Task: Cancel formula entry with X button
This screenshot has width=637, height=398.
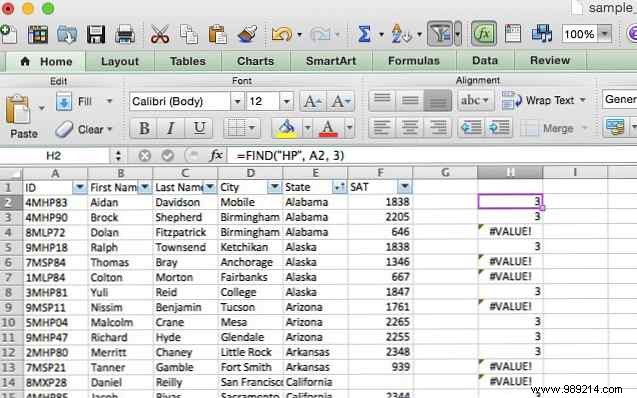Action: pyautogui.click(x=144, y=156)
